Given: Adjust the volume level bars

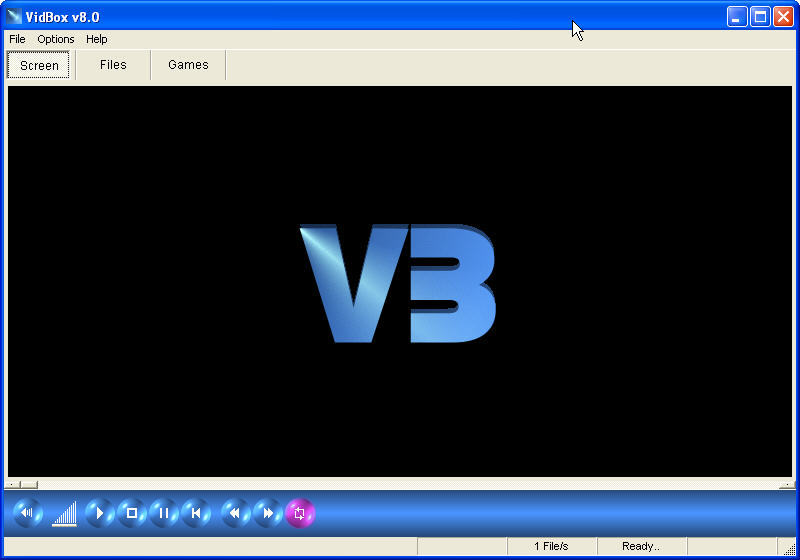Looking at the screenshot, I should [65, 514].
